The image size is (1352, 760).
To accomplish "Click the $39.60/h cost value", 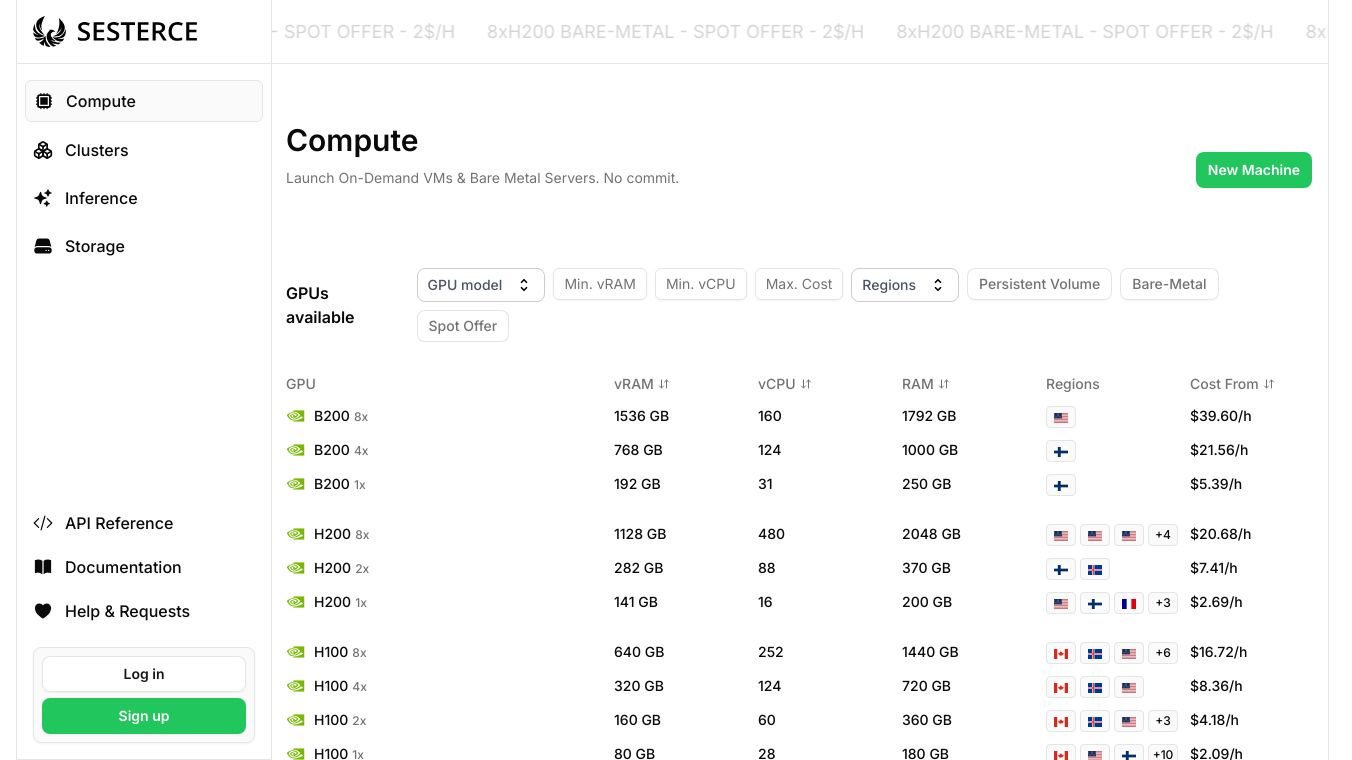I will [1221, 416].
